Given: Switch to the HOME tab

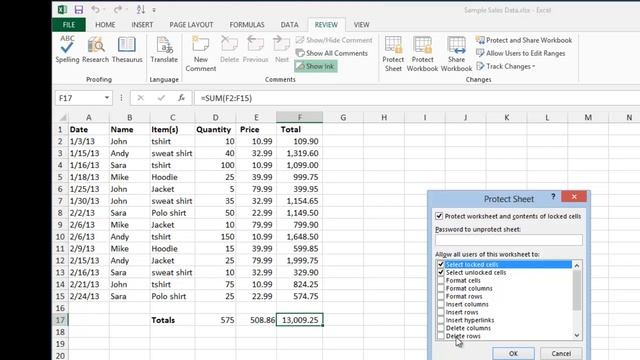Looking at the screenshot, I should tap(105, 25).
